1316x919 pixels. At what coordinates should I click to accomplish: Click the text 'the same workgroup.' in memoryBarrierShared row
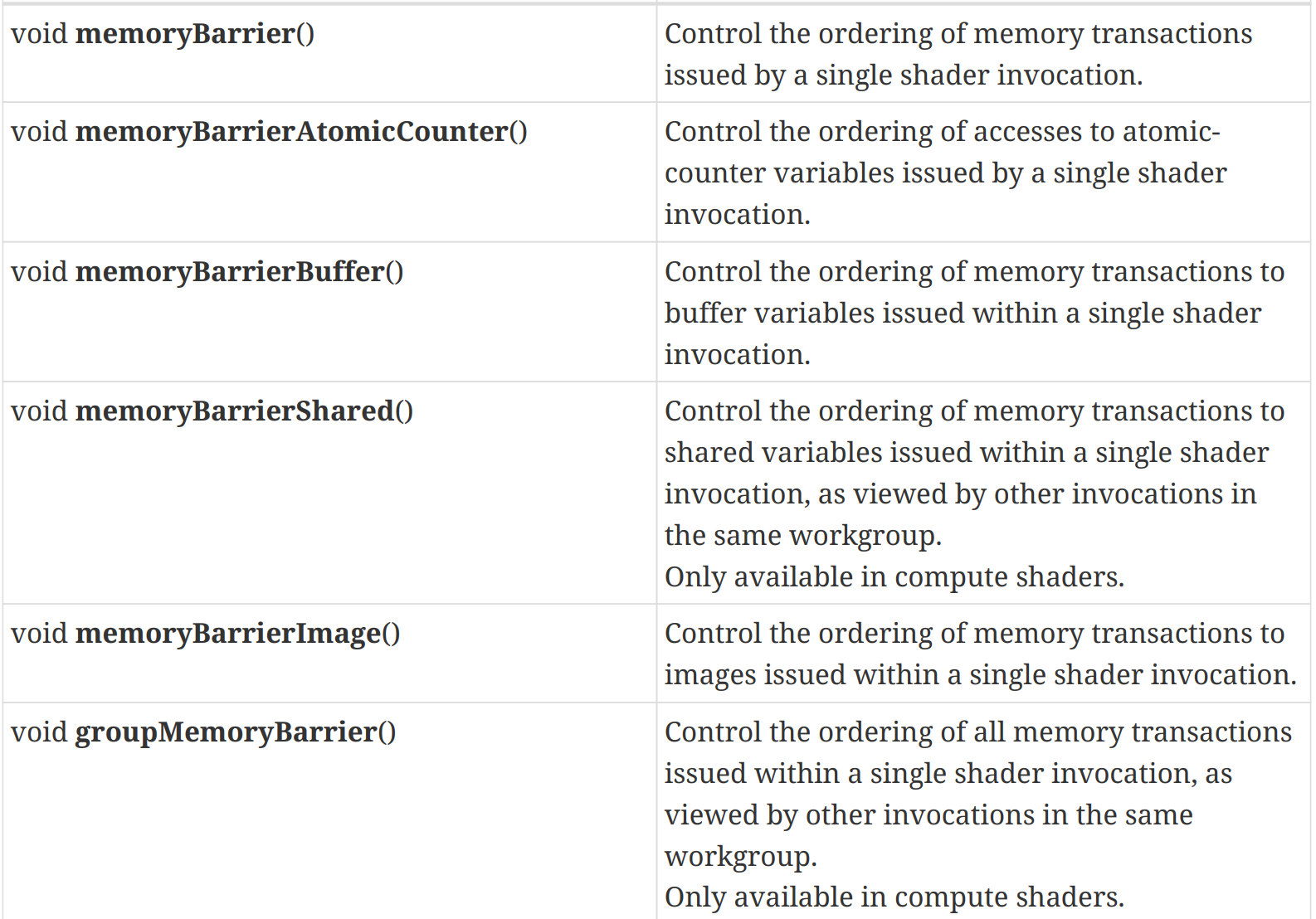tap(802, 536)
